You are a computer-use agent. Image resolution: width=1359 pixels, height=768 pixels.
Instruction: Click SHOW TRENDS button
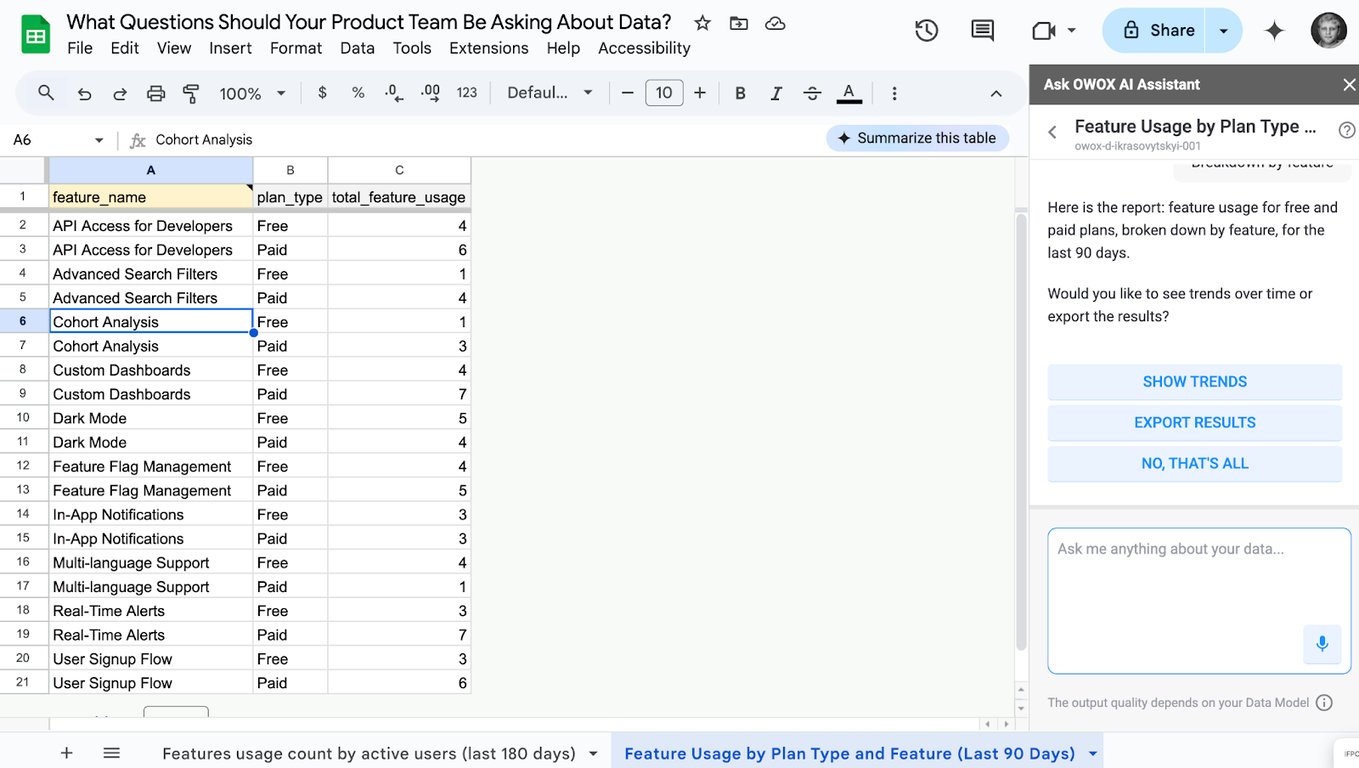pyautogui.click(x=1195, y=382)
